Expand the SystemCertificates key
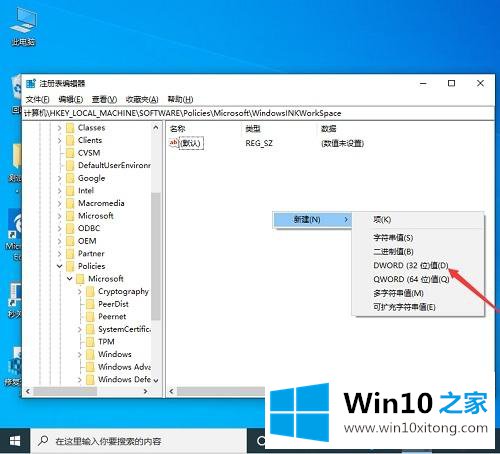The height and width of the screenshot is (454, 500). (79, 329)
